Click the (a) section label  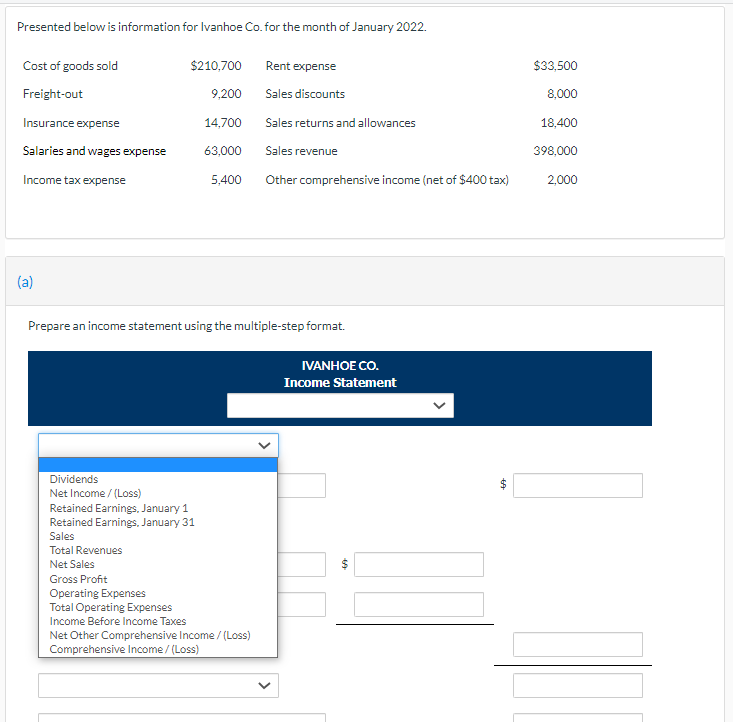tap(25, 282)
